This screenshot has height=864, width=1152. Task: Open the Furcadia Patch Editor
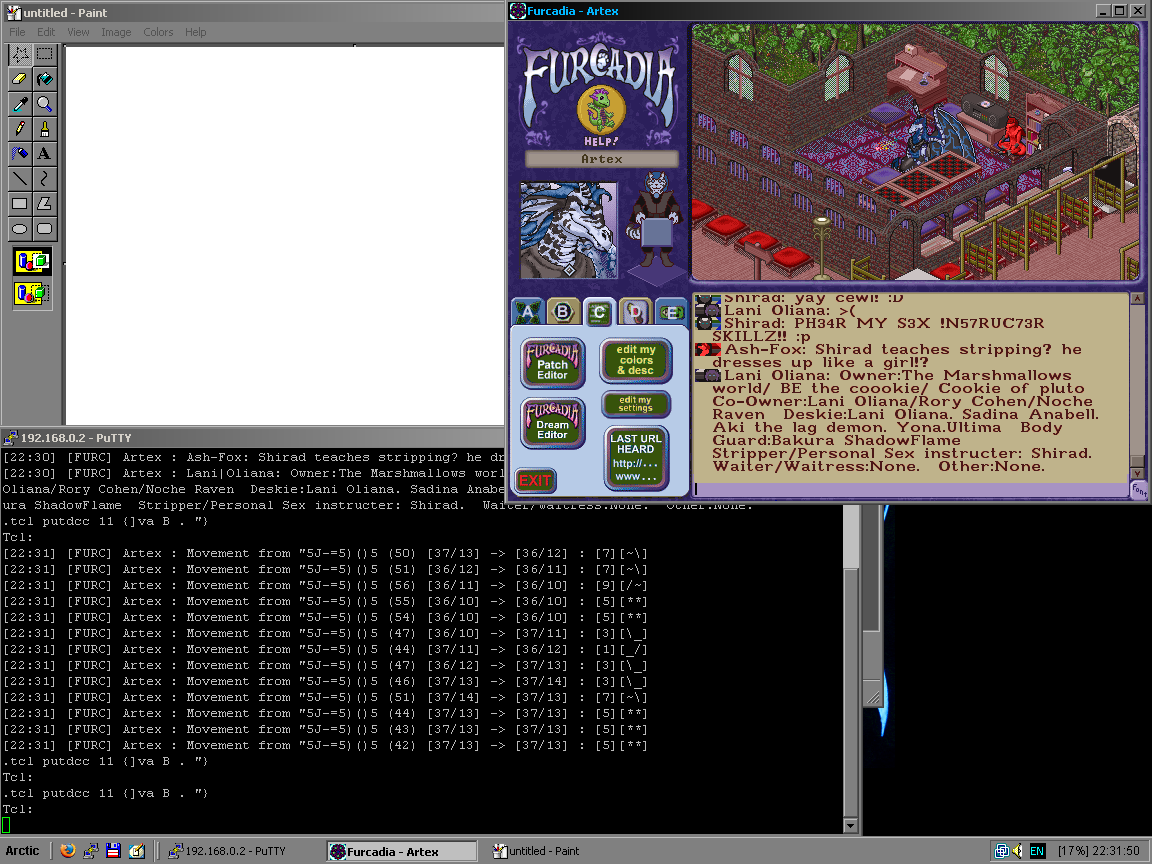552,362
